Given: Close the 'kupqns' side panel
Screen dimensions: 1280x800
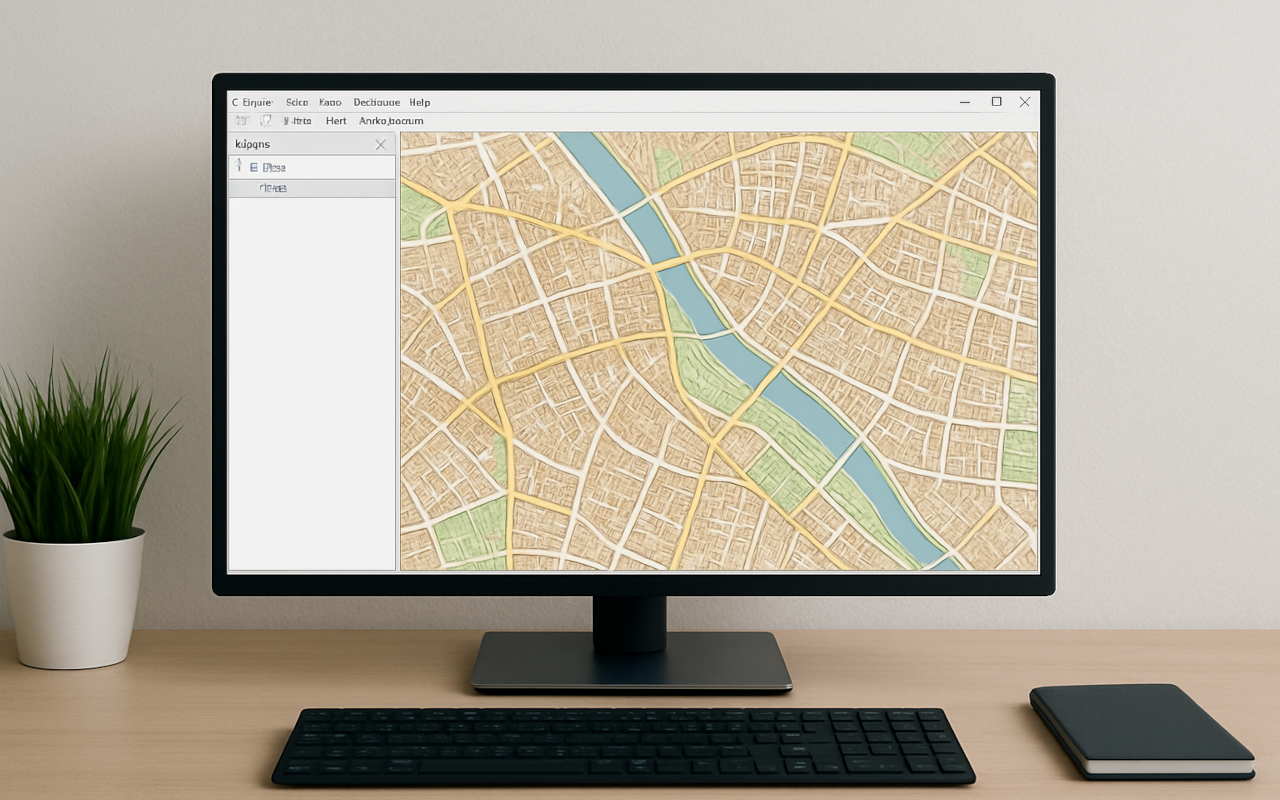Looking at the screenshot, I should [x=380, y=145].
